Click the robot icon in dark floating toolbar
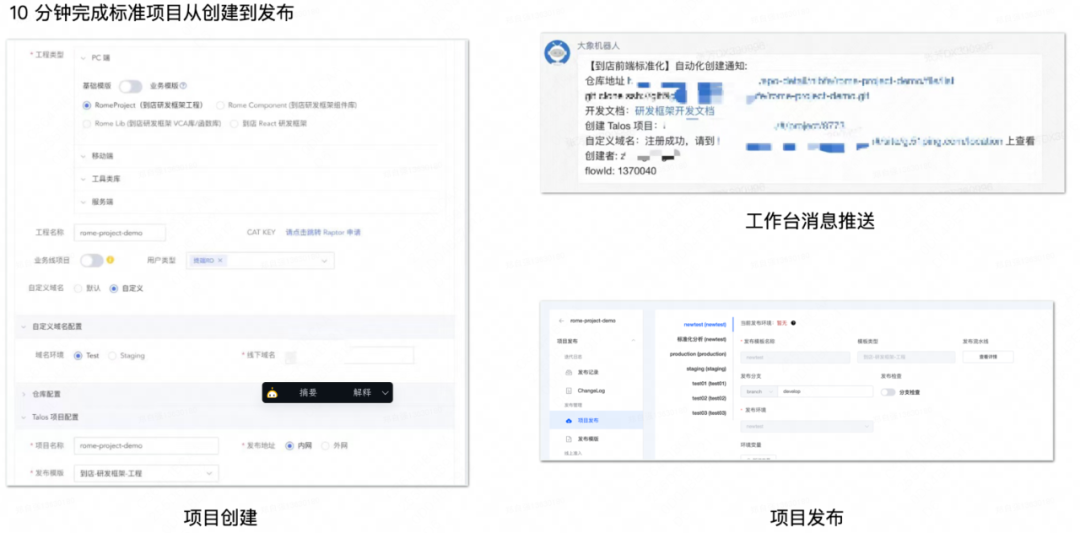The height and width of the screenshot is (533, 1080). click(x=273, y=393)
